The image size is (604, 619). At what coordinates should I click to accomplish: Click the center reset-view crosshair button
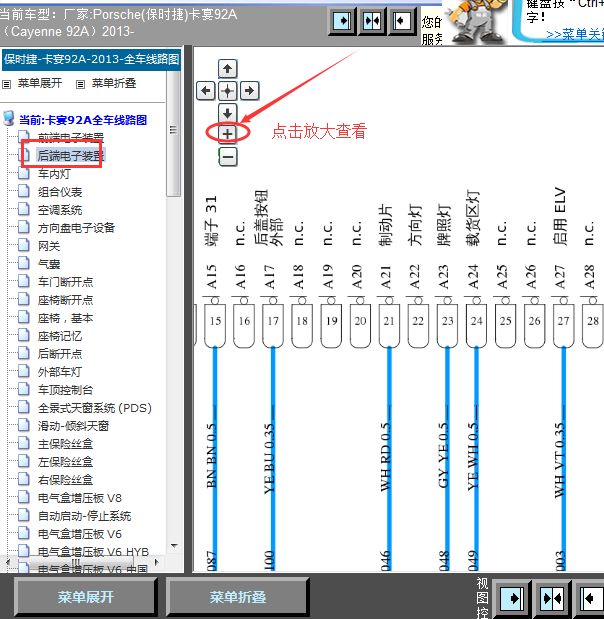(227, 91)
